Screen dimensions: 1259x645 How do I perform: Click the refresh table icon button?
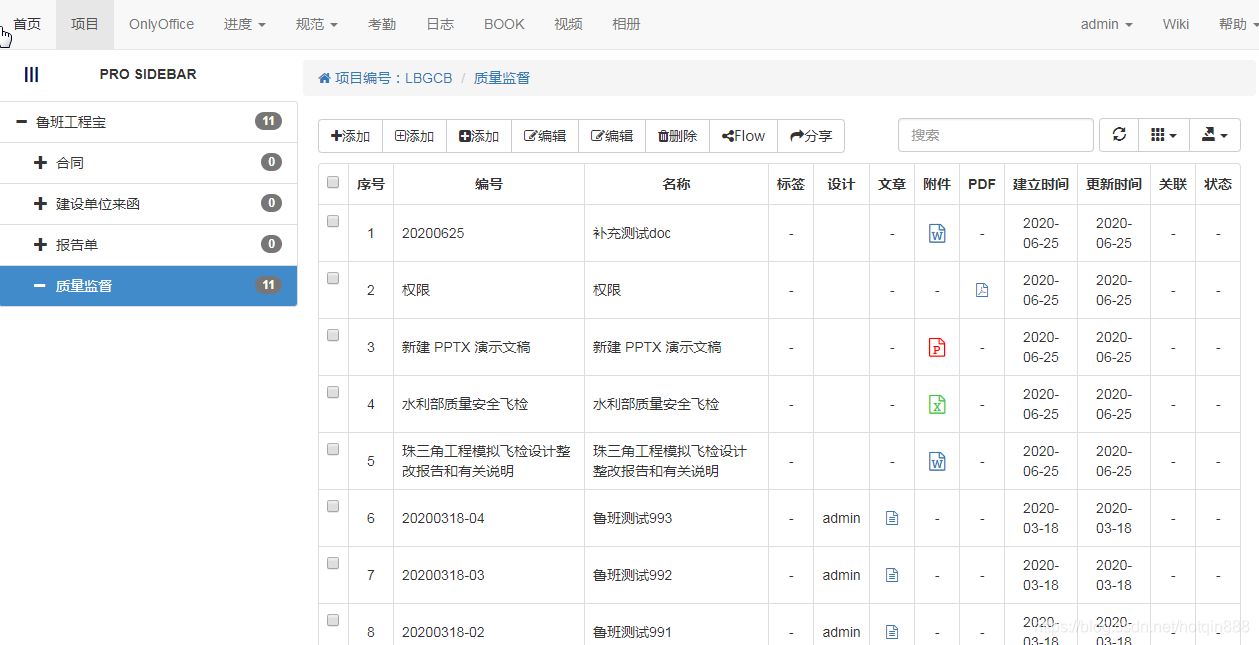[1119, 135]
